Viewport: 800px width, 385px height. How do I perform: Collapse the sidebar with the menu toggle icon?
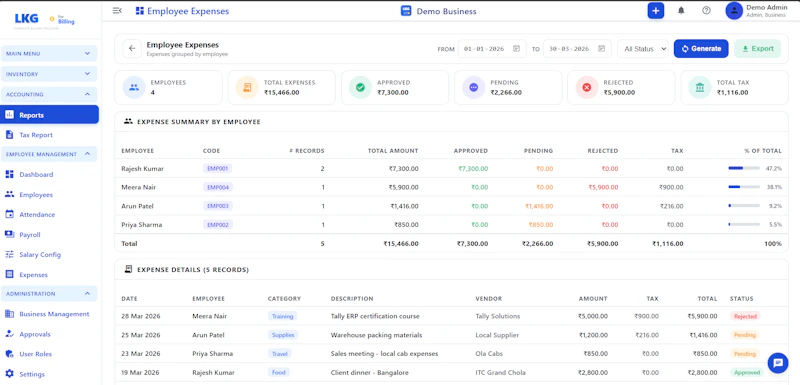(117, 11)
